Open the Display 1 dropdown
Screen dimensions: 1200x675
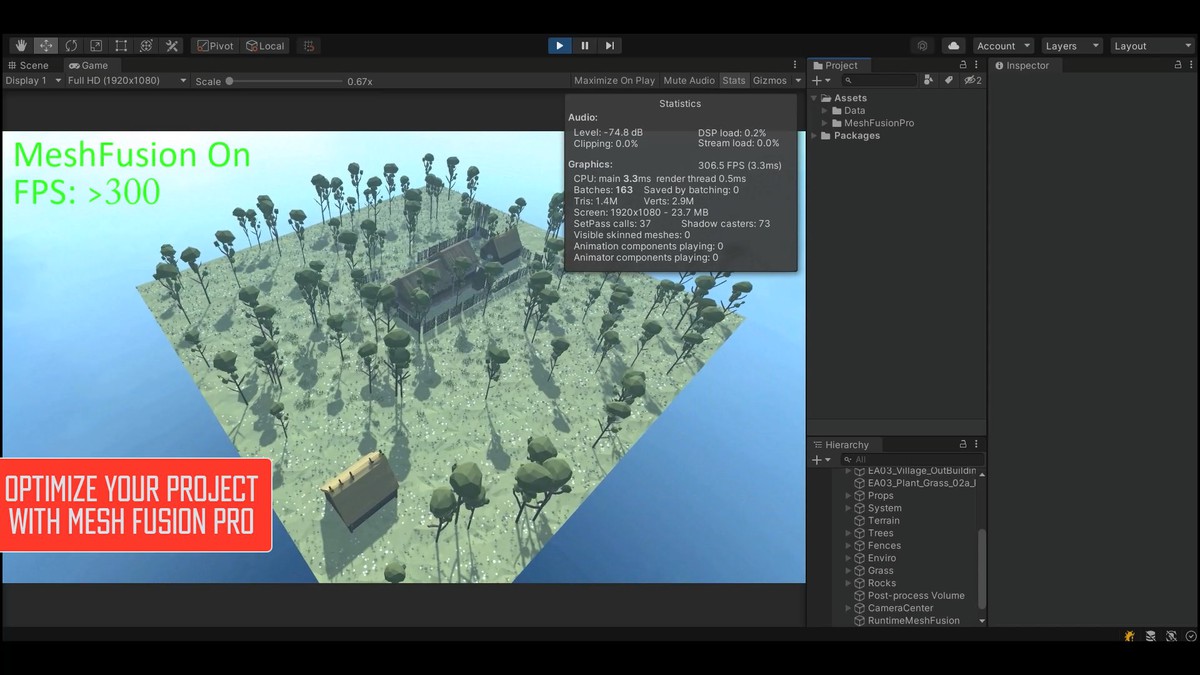coord(33,81)
